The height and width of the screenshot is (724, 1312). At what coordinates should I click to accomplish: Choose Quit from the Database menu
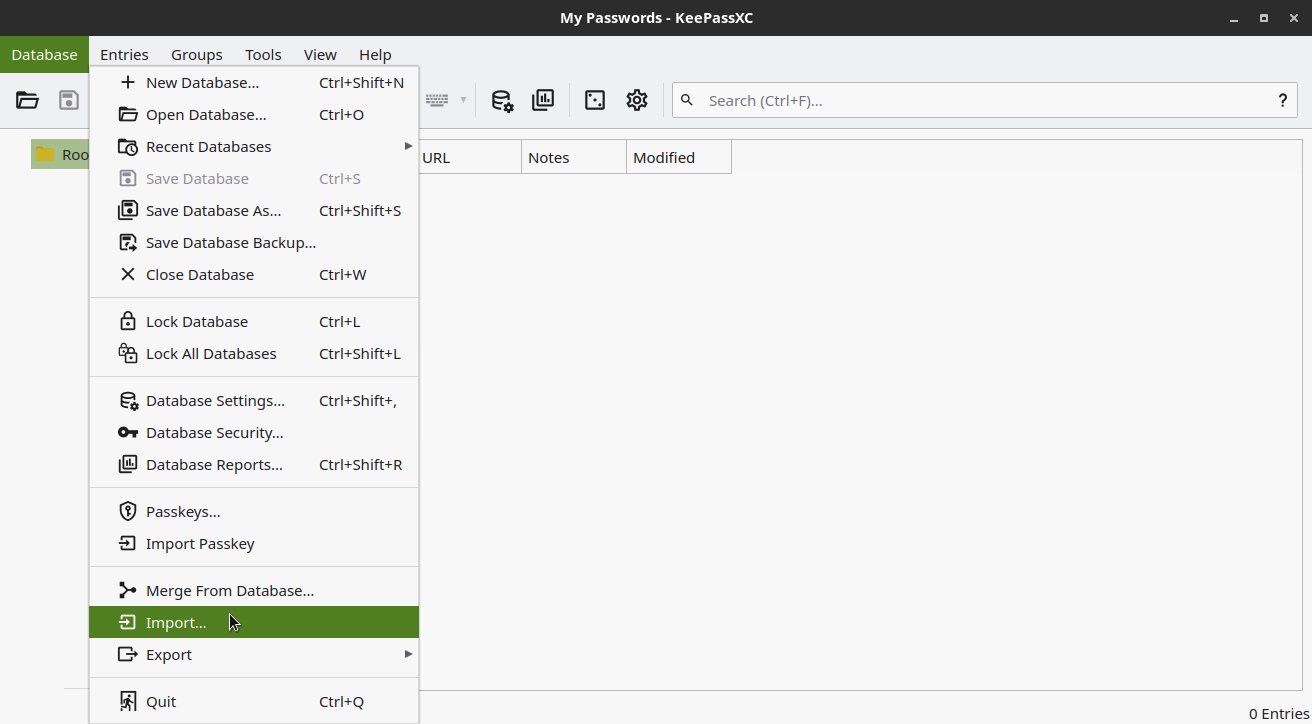click(x=254, y=702)
